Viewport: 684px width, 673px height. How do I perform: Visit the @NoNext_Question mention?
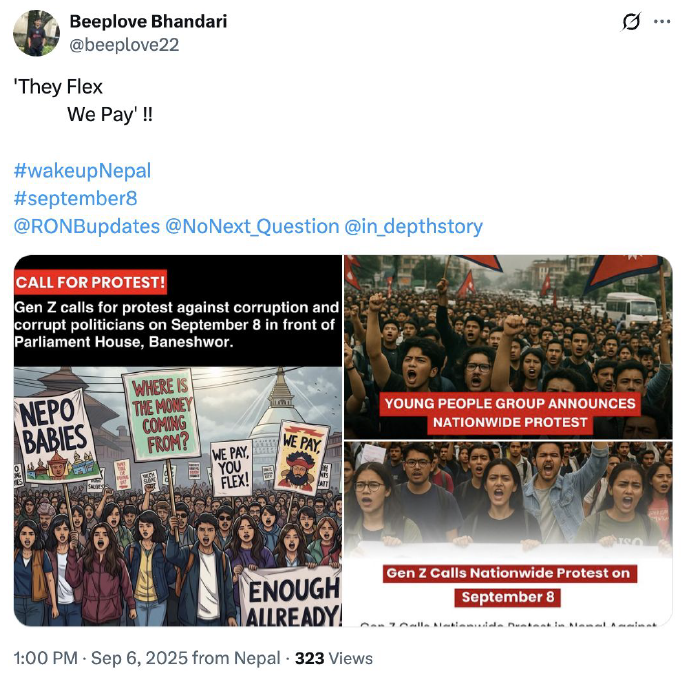(x=252, y=226)
